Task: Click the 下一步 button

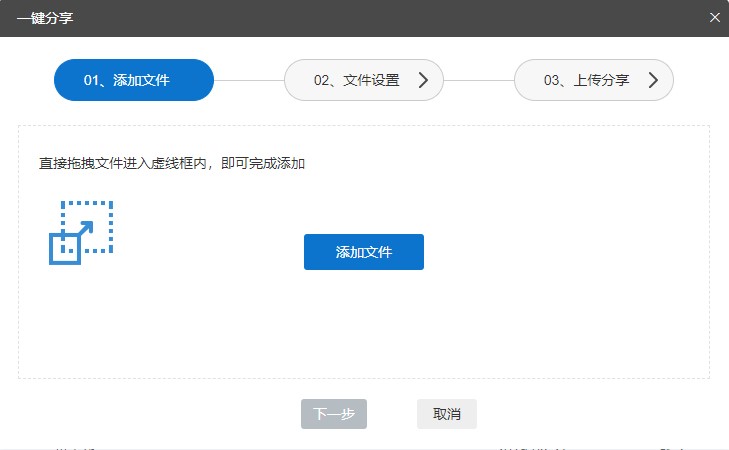Action: (334, 414)
